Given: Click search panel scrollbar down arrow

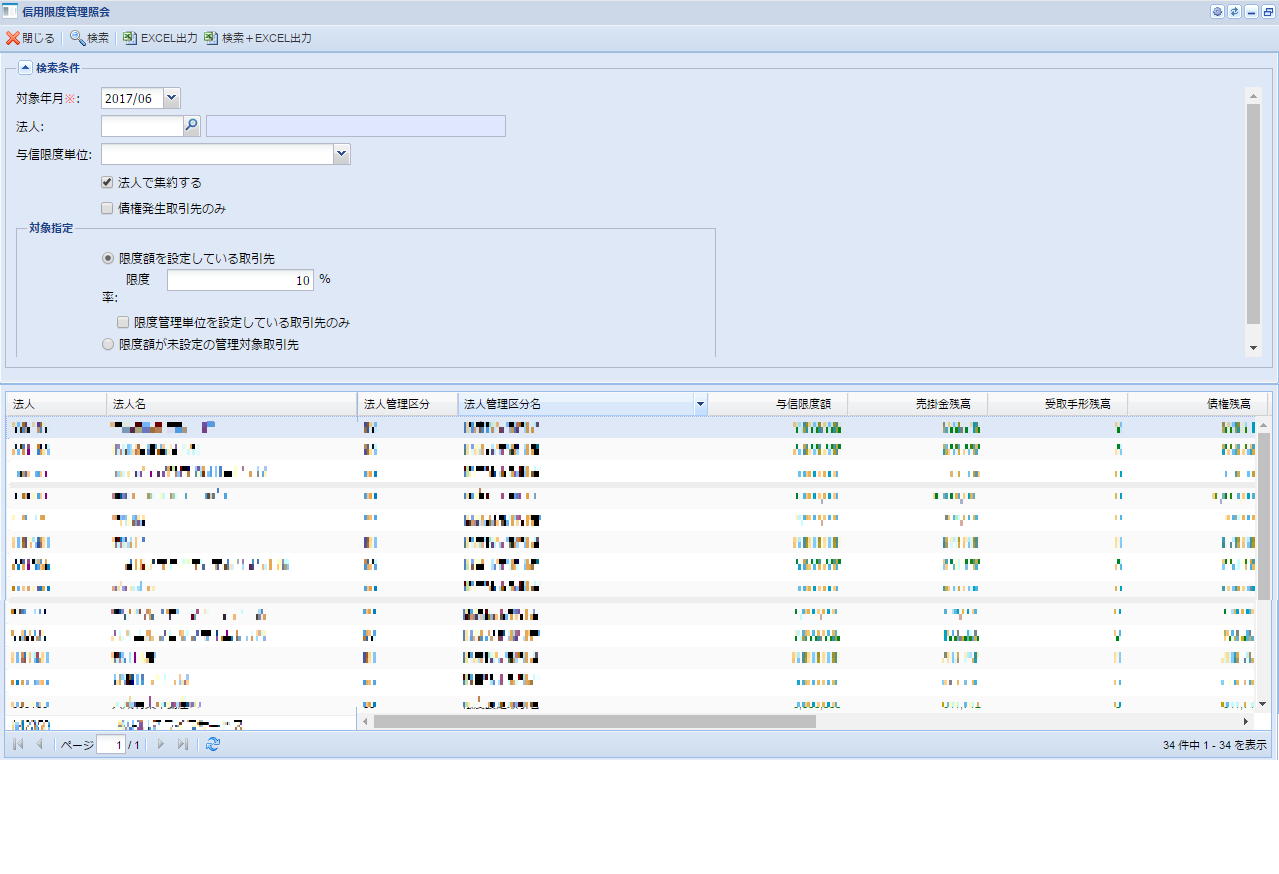Looking at the screenshot, I should [1253, 348].
